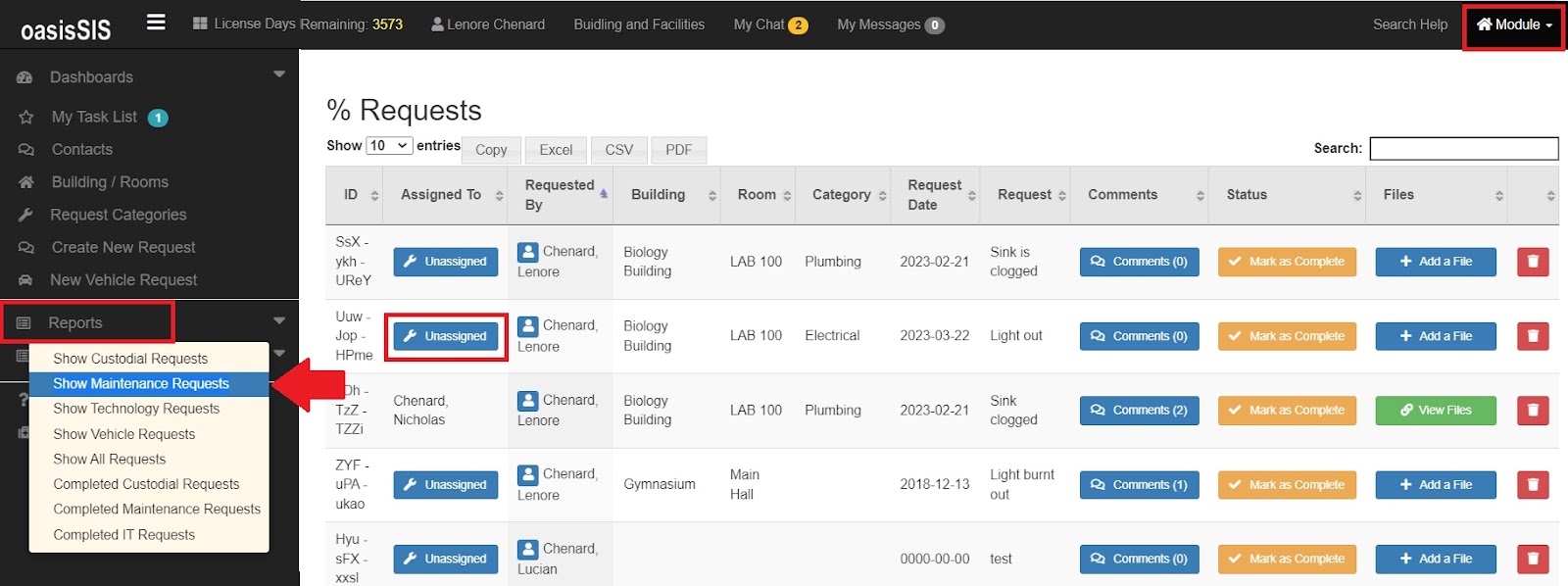1568x586 pixels.
Task: Click Unassigned in the Gymnasium row
Action: click(x=446, y=485)
